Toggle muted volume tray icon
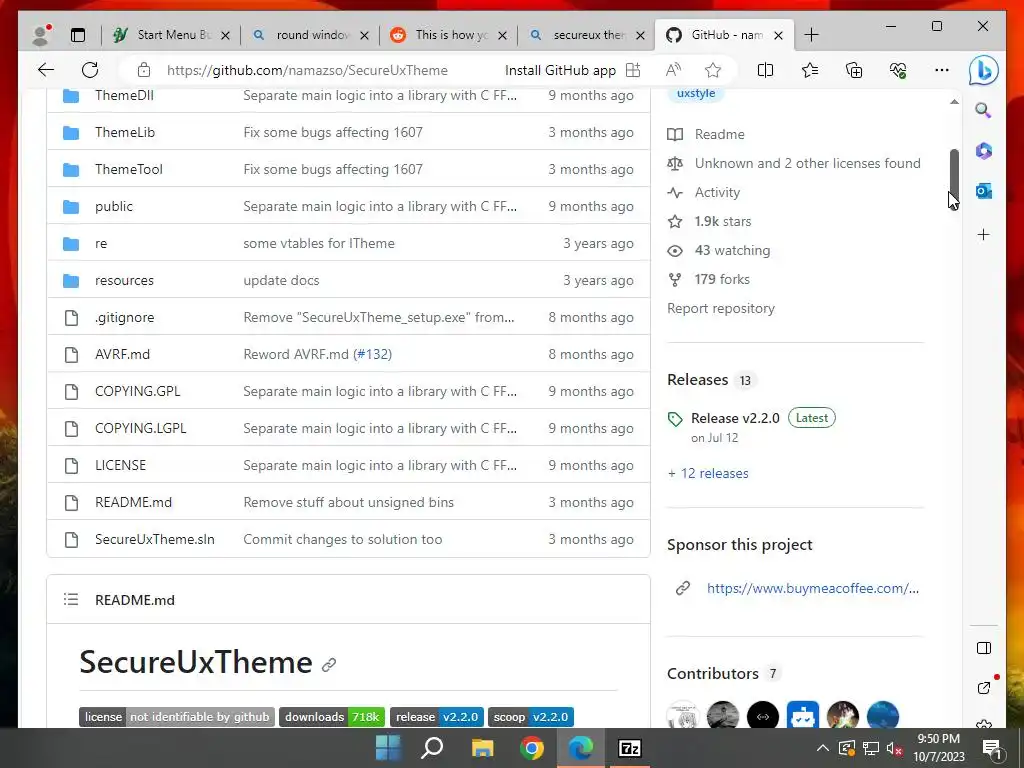Image resolution: width=1024 pixels, height=768 pixels. [895, 749]
